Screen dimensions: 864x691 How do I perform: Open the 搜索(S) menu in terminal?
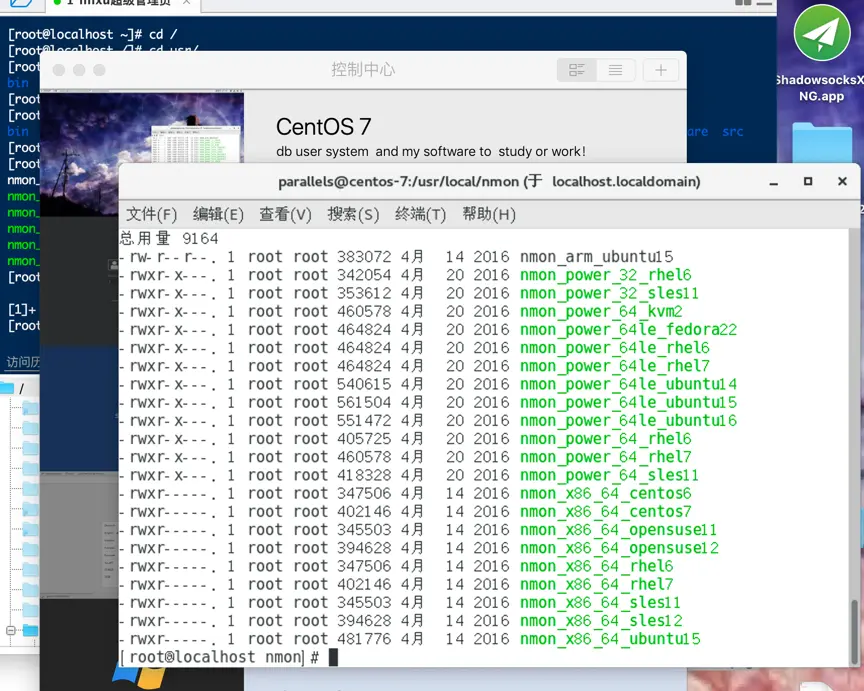pyautogui.click(x=353, y=214)
